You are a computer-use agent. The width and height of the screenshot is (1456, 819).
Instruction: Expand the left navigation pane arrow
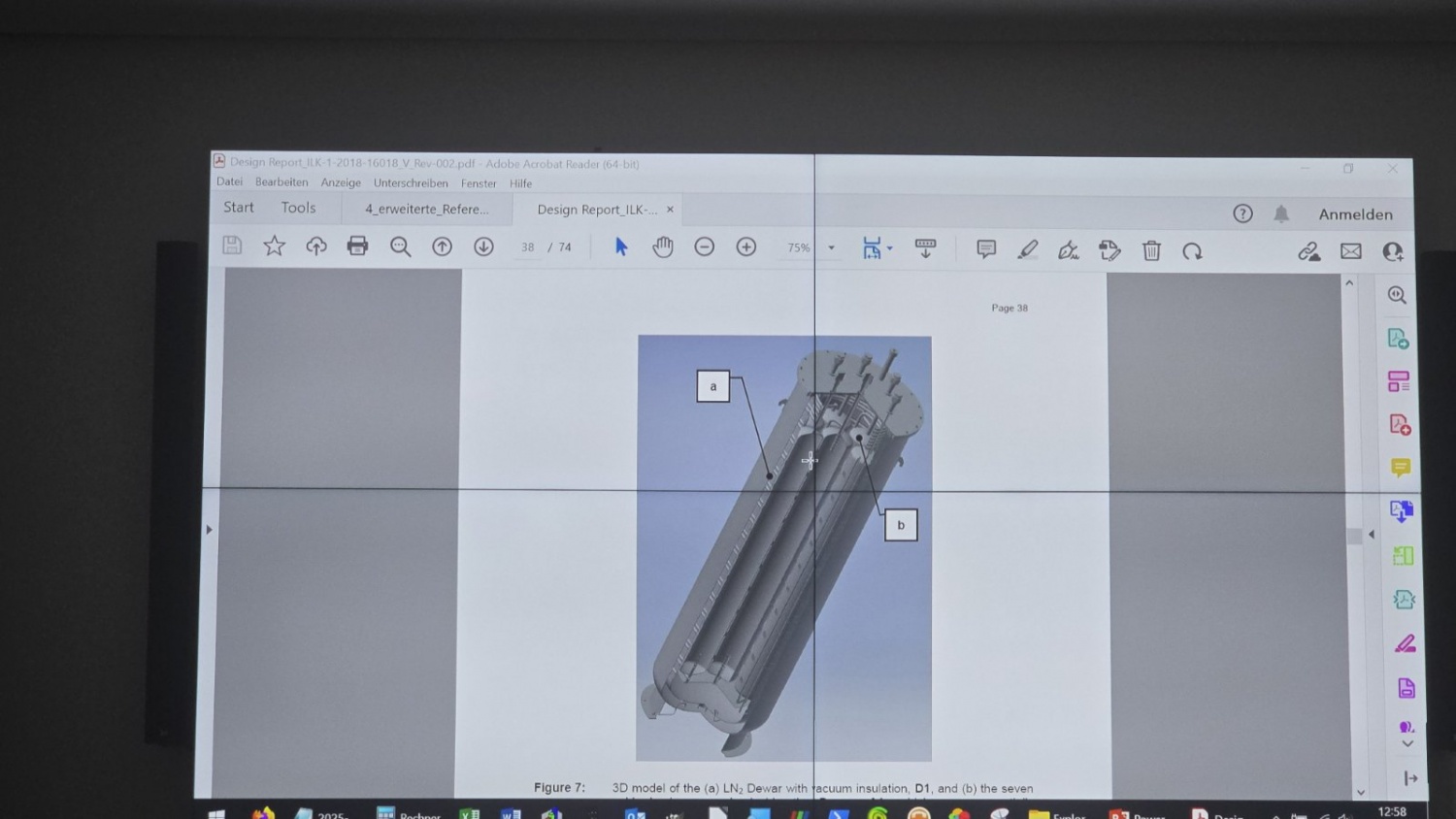pos(209,530)
